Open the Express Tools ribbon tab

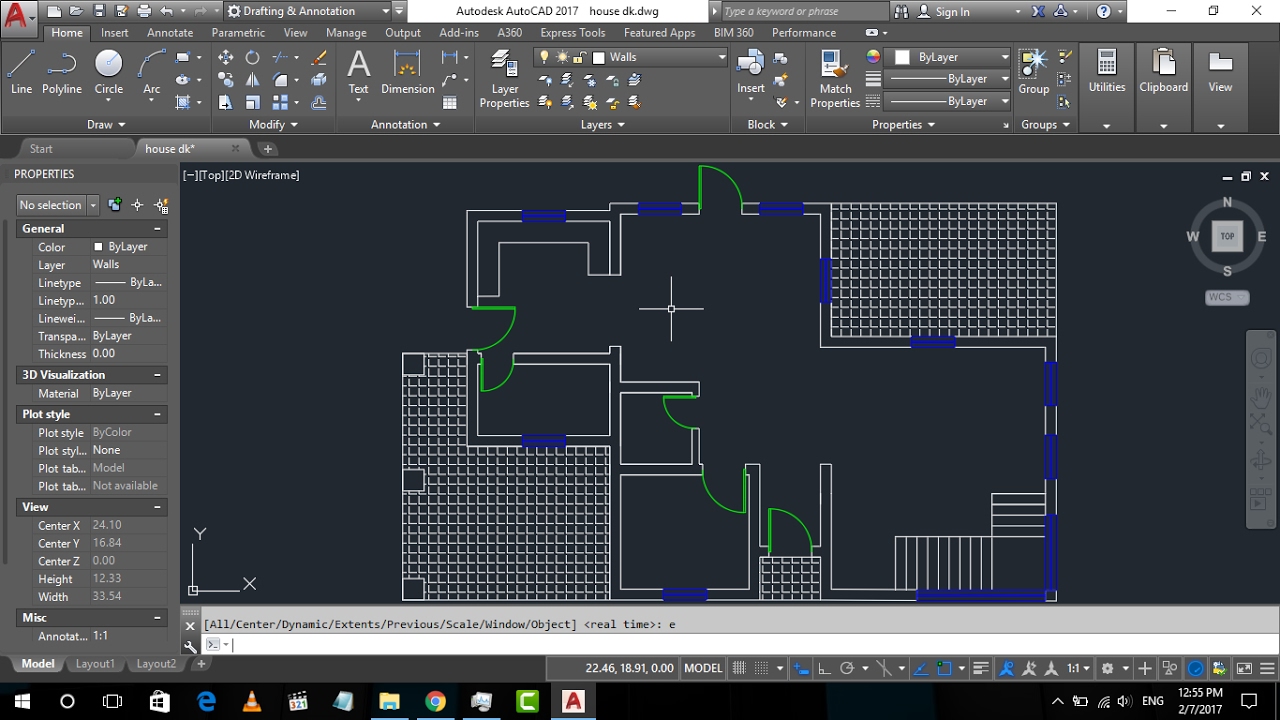[573, 33]
